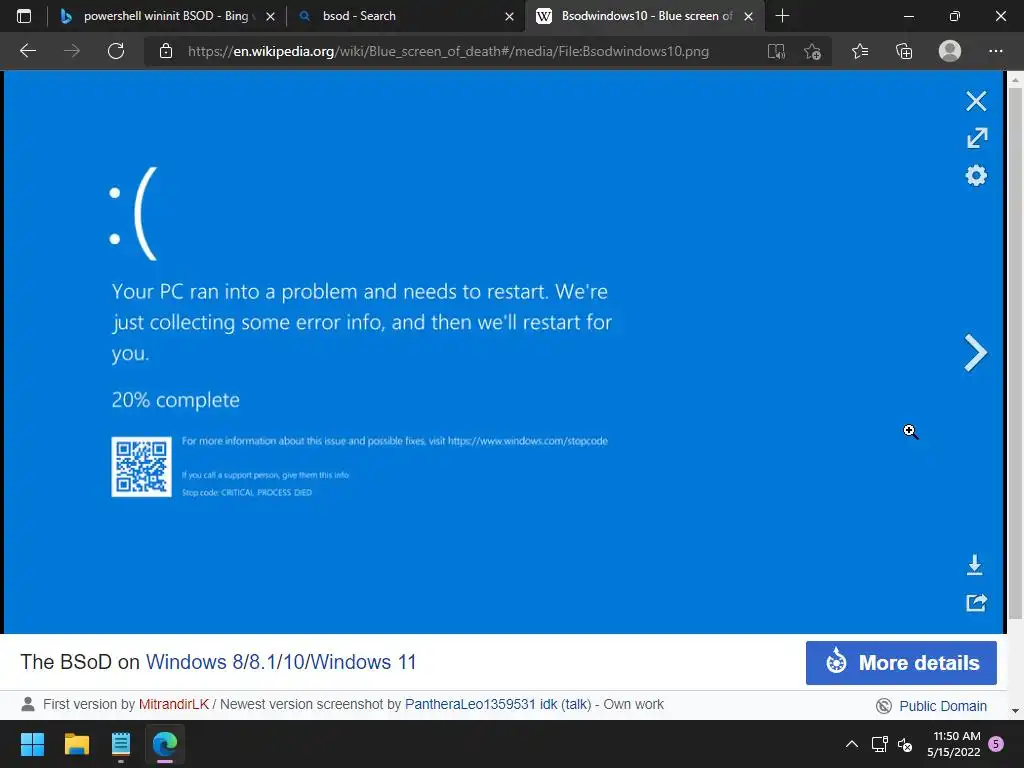
Task: Open Notepad from the taskbar
Action: point(121,744)
